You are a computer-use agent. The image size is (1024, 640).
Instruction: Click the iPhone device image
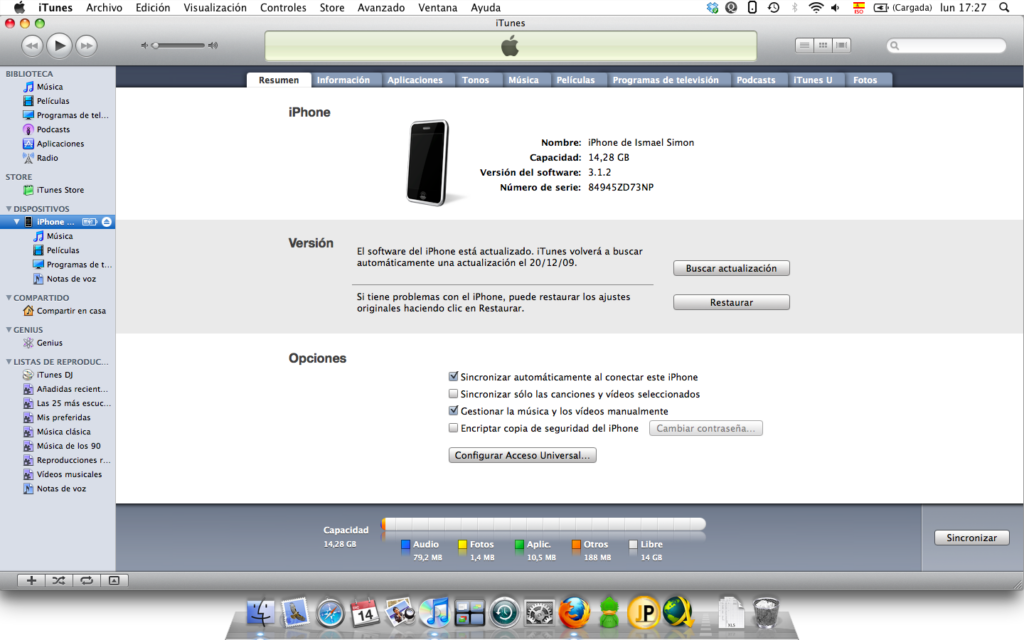[x=428, y=163]
